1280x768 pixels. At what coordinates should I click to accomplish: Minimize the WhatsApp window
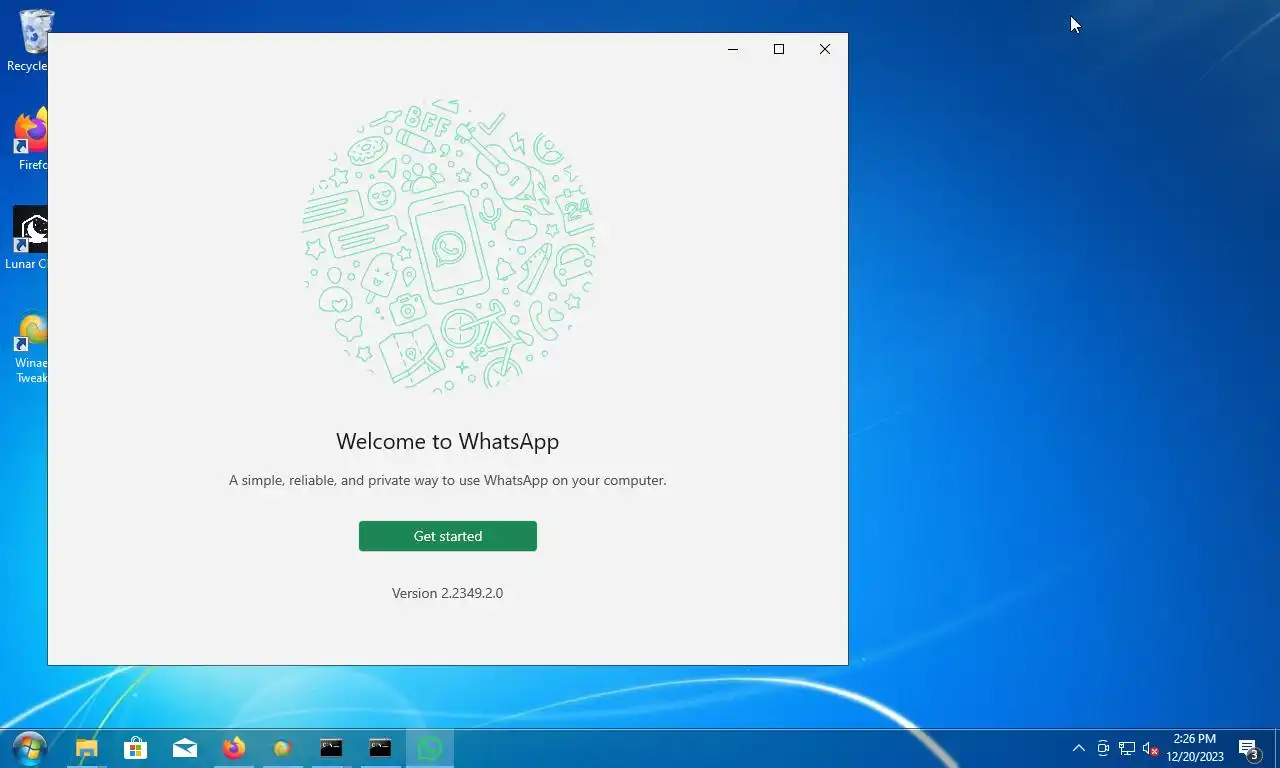click(x=733, y=49)
